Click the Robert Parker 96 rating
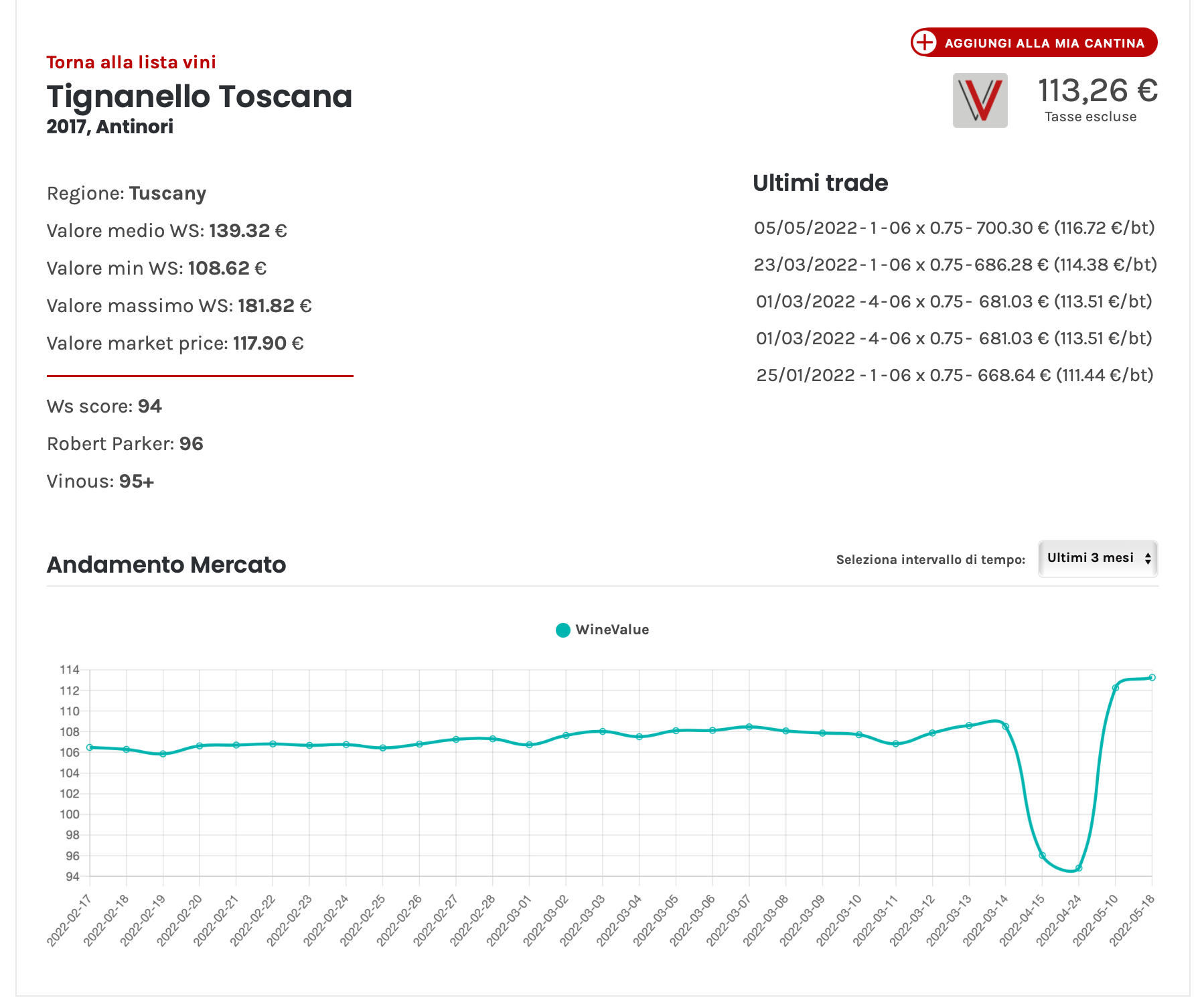Image resolution: width=1204 pixels, height=1002 pixels. [125, 444]
